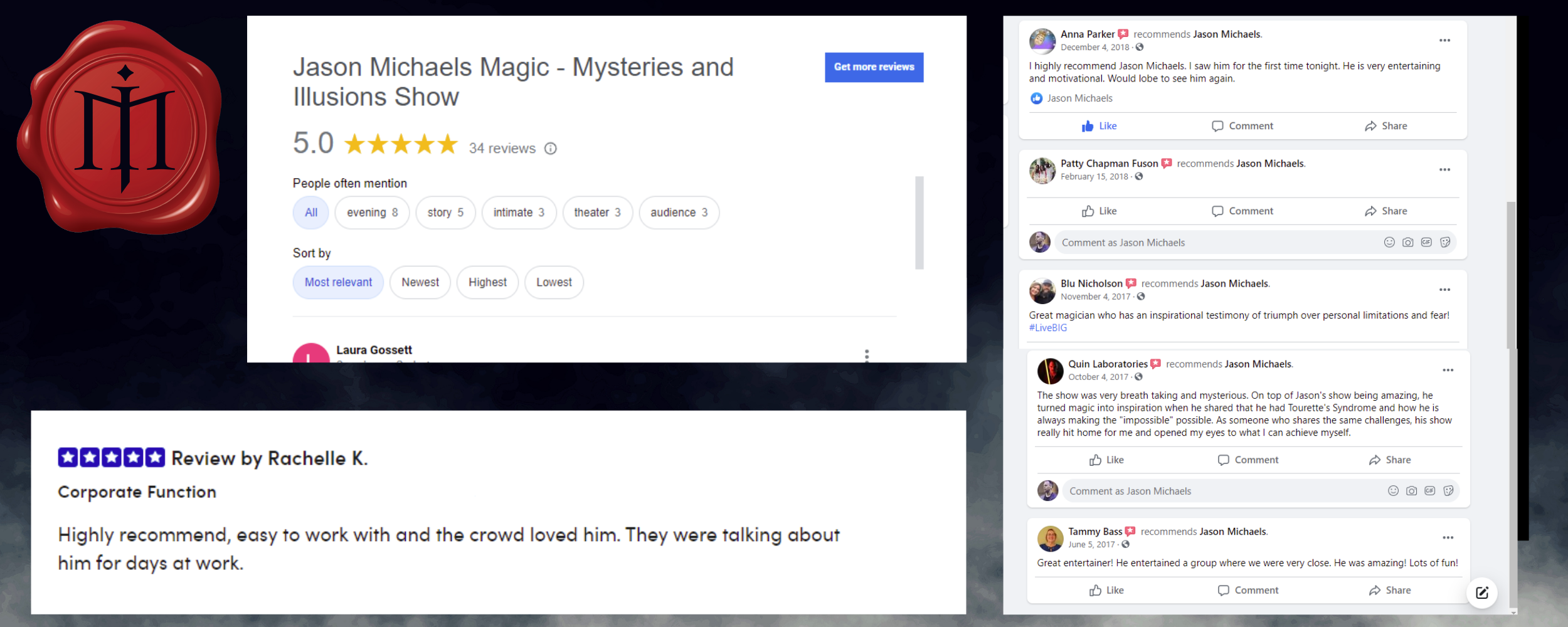Share the Quin Laboratories recommendation

tap(1389, 460)
